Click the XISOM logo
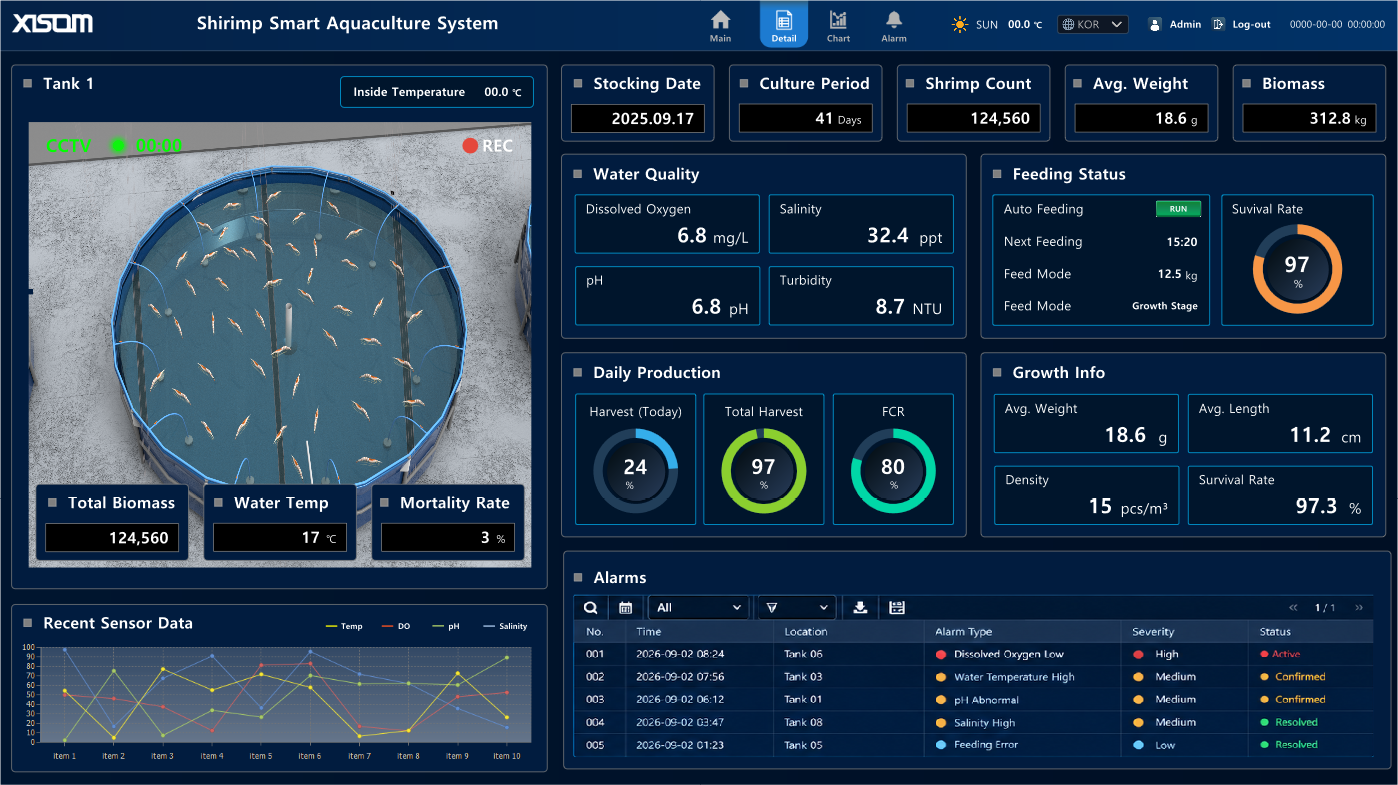This screenshot has width=1398, height=785. pos(53,23)
